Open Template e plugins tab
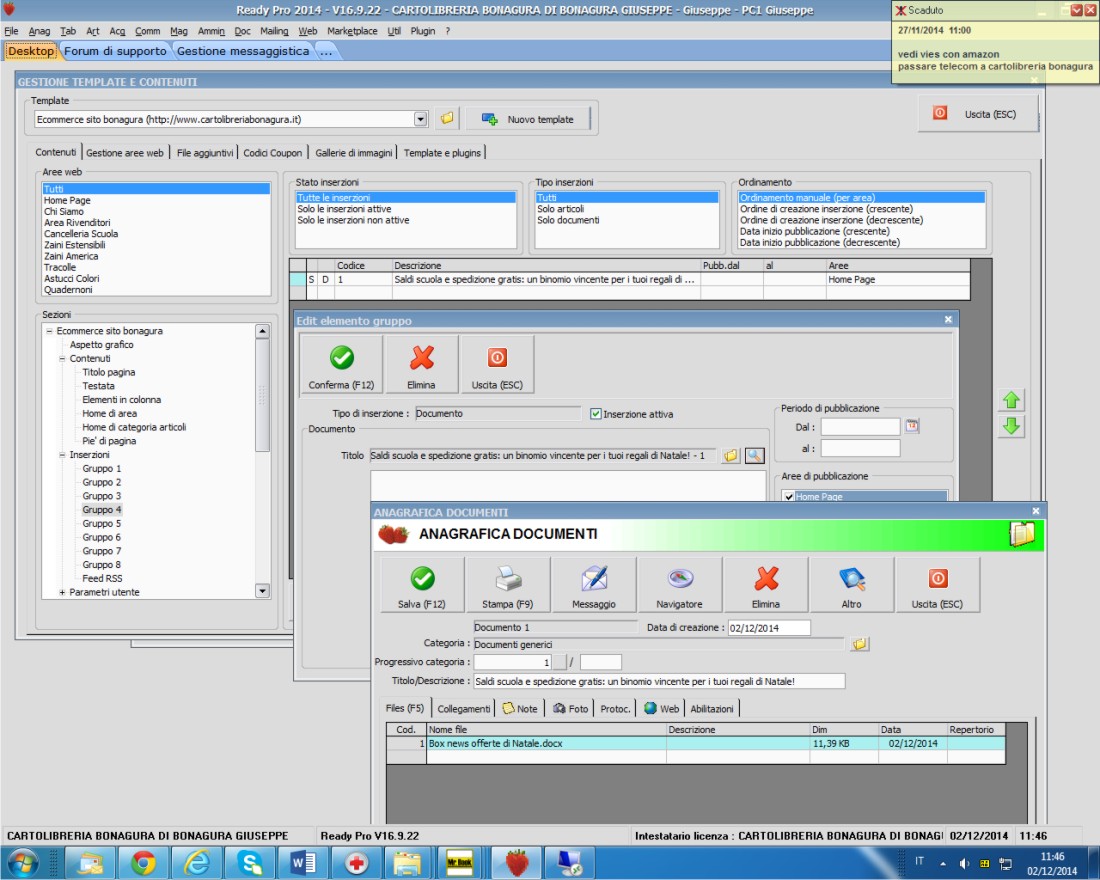 click(x=442, y=153)
